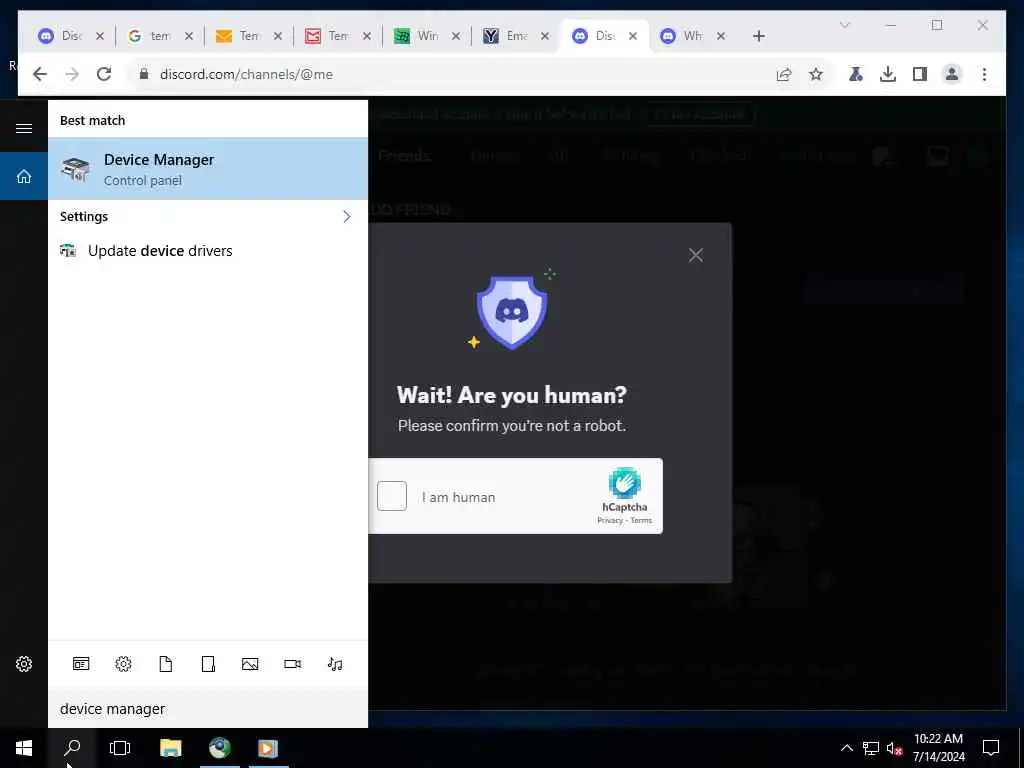The width and height of the screenshot is (1024, 768).
Task: Switch to the 'Wh' Discord tab
Action: point(690,36)
